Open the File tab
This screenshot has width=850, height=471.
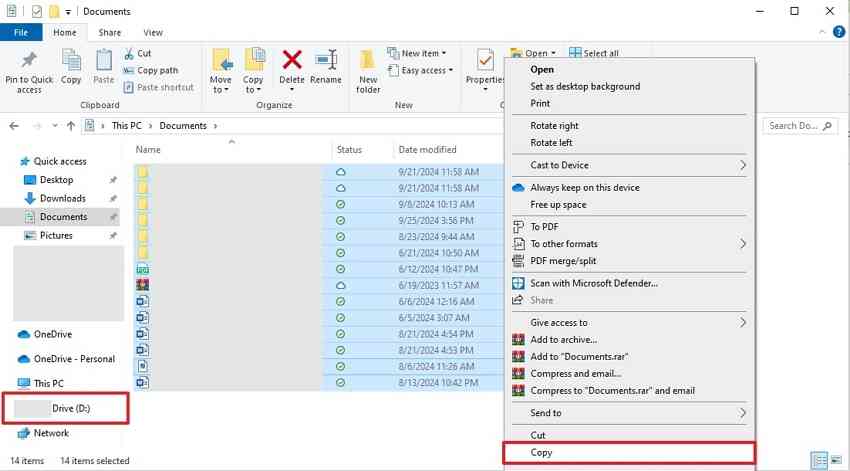(x=21, y=33)
